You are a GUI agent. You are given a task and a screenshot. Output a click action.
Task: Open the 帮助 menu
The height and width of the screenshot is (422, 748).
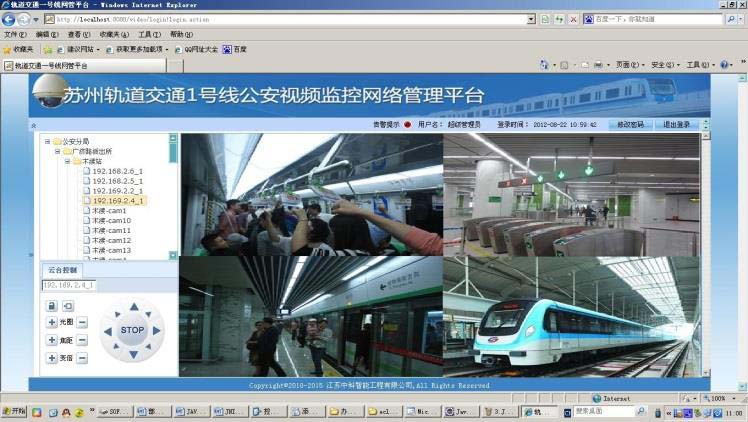pos(181,35)
